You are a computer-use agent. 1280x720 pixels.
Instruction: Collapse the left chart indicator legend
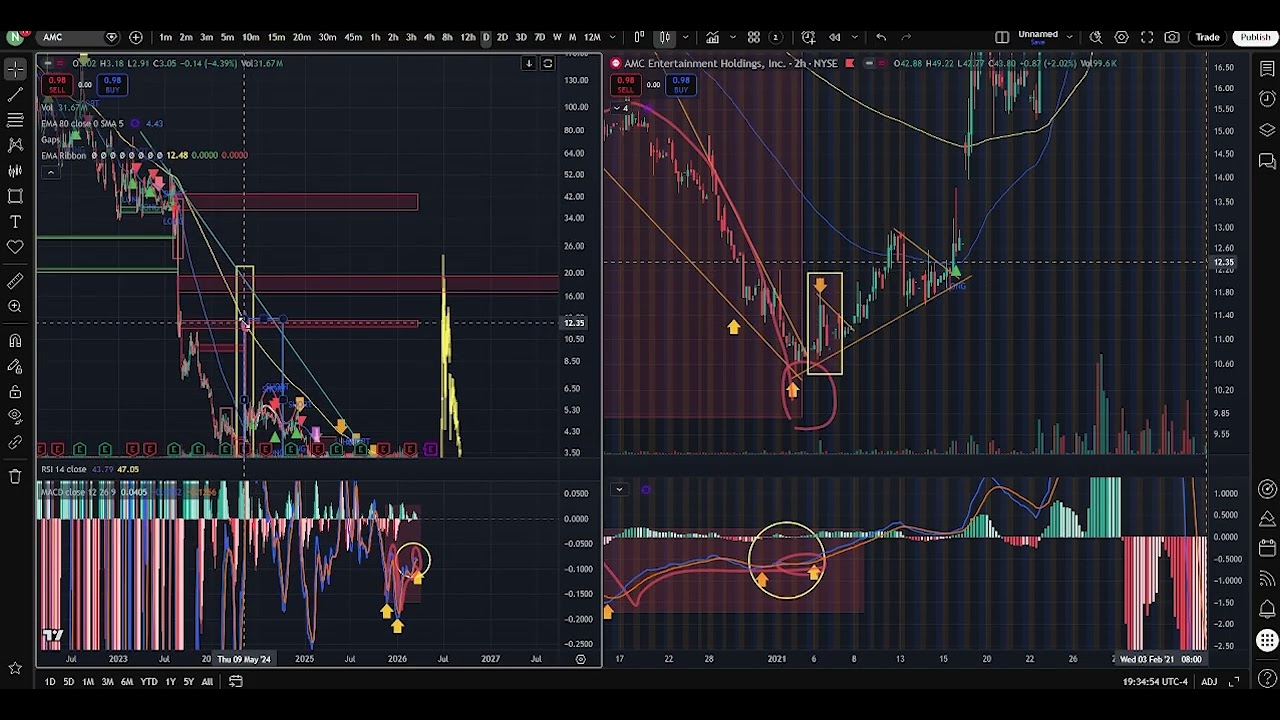click(50, 172)
